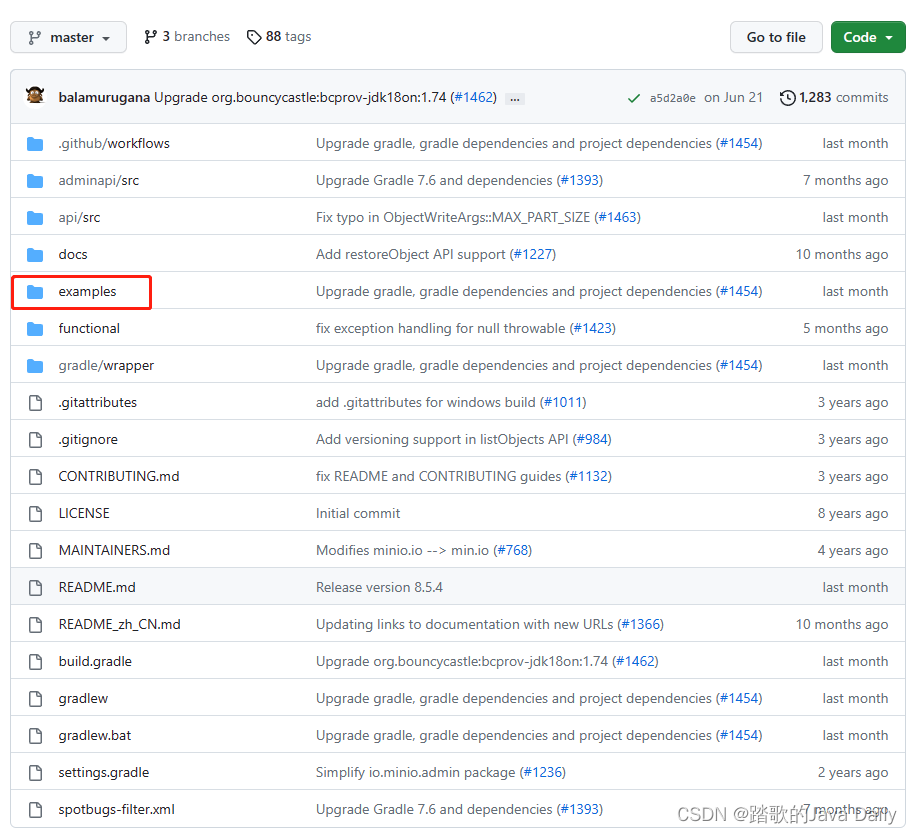Click pull request link #1462 in the header commit
912x834 pixels.
click(x=474, y=97)
